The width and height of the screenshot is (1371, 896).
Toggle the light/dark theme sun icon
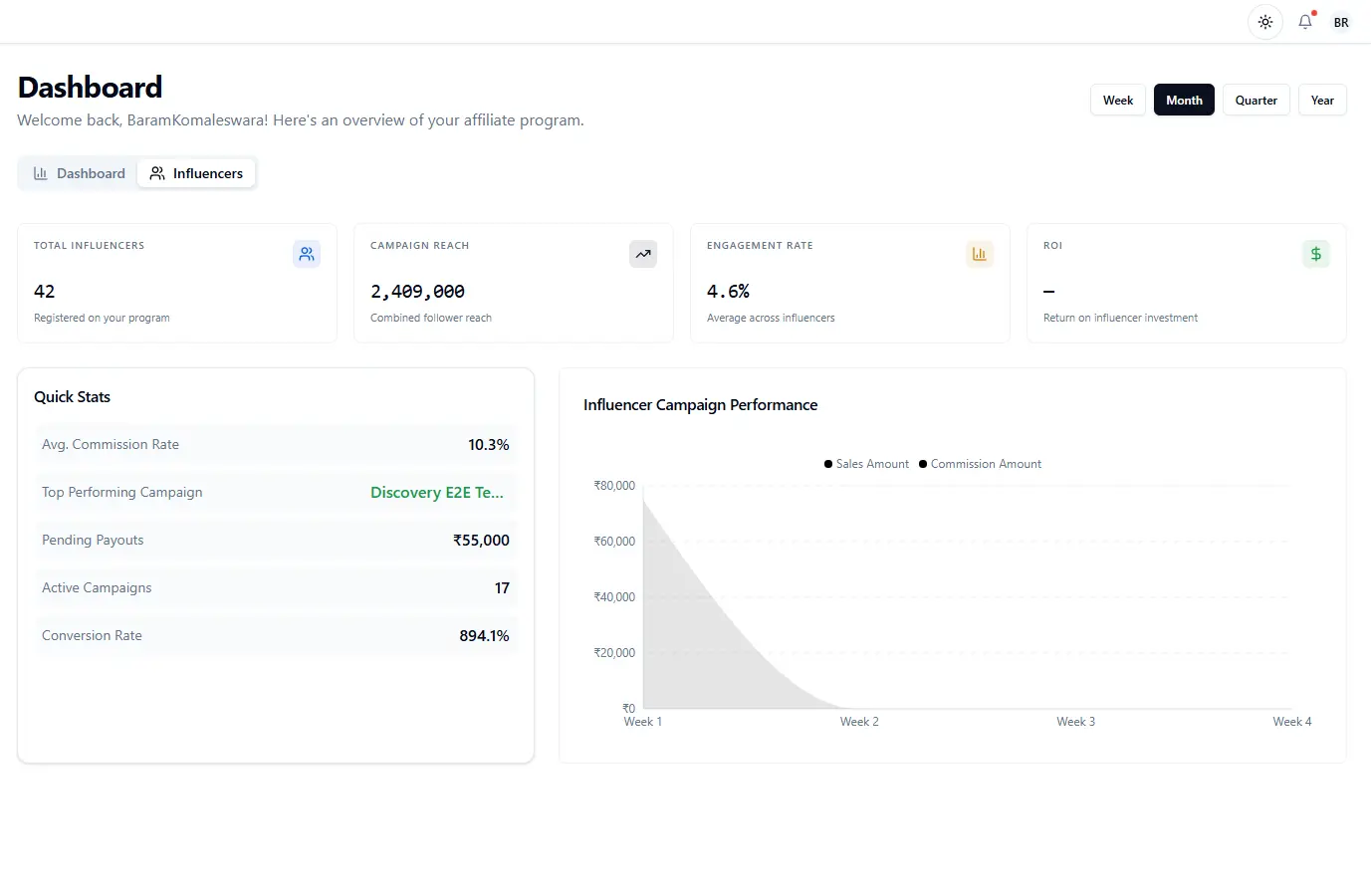(1265, 22)
